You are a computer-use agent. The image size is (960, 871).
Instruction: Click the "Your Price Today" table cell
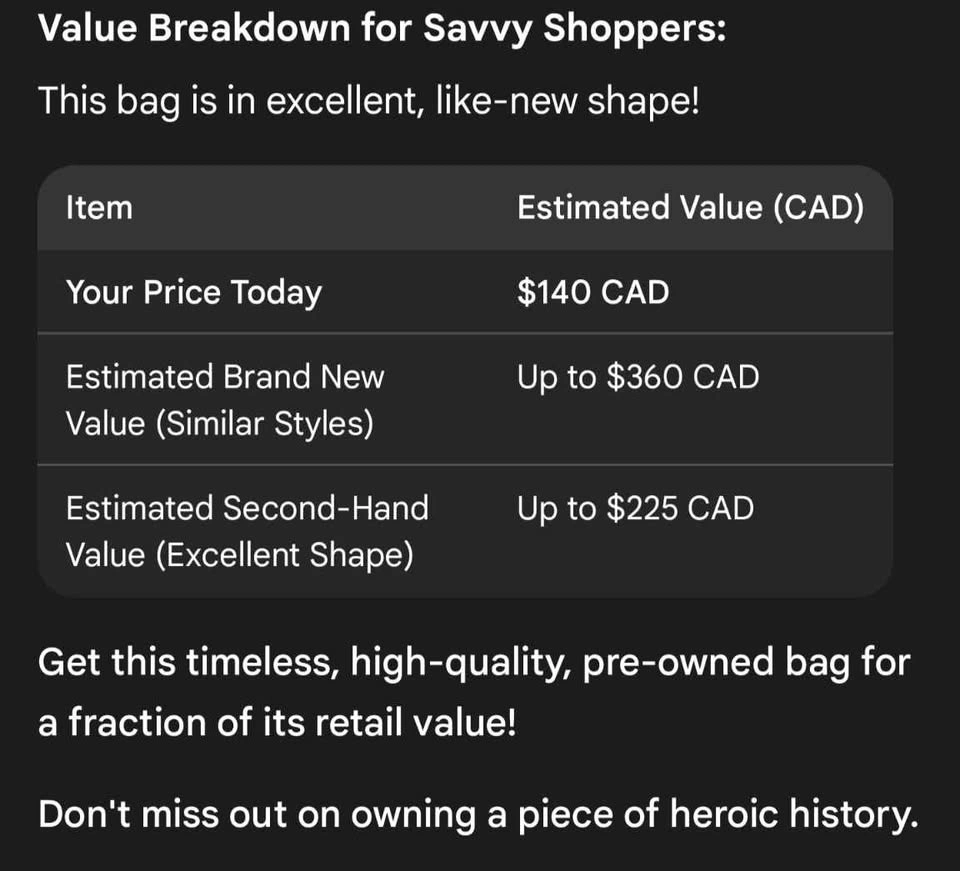click(x=194, y=292)
